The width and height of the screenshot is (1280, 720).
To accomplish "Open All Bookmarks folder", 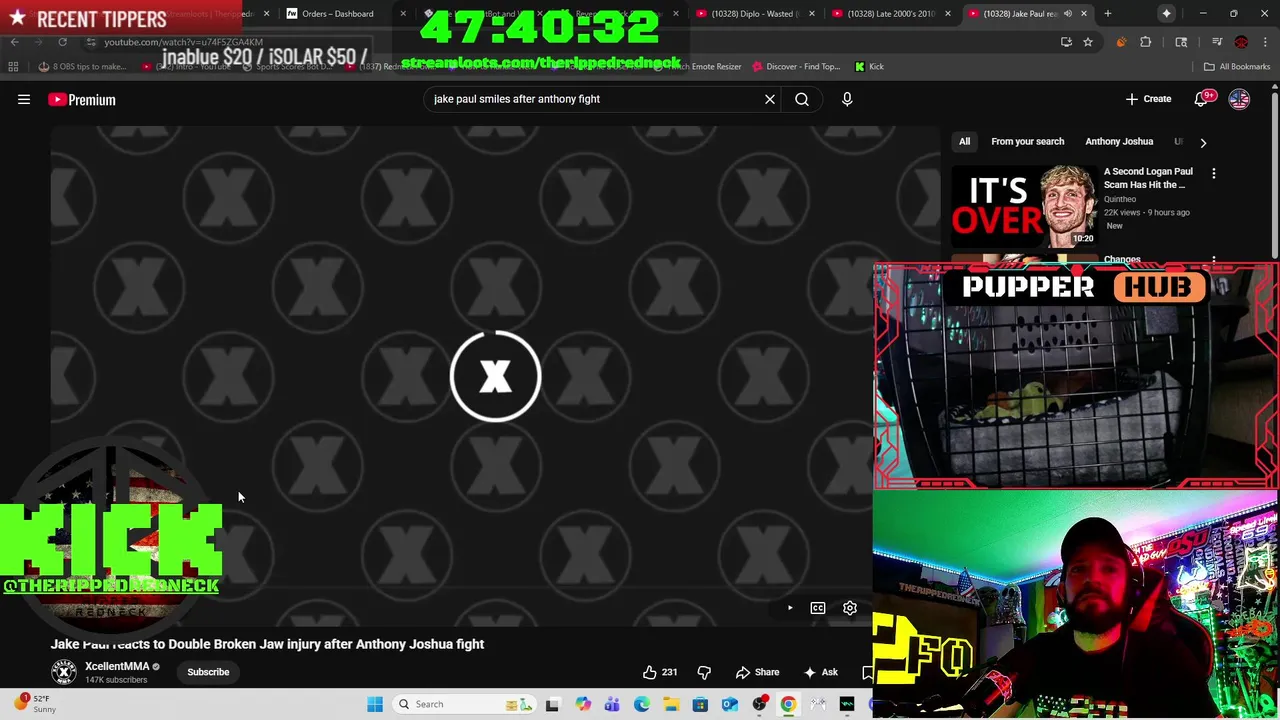I will 1237,67.
